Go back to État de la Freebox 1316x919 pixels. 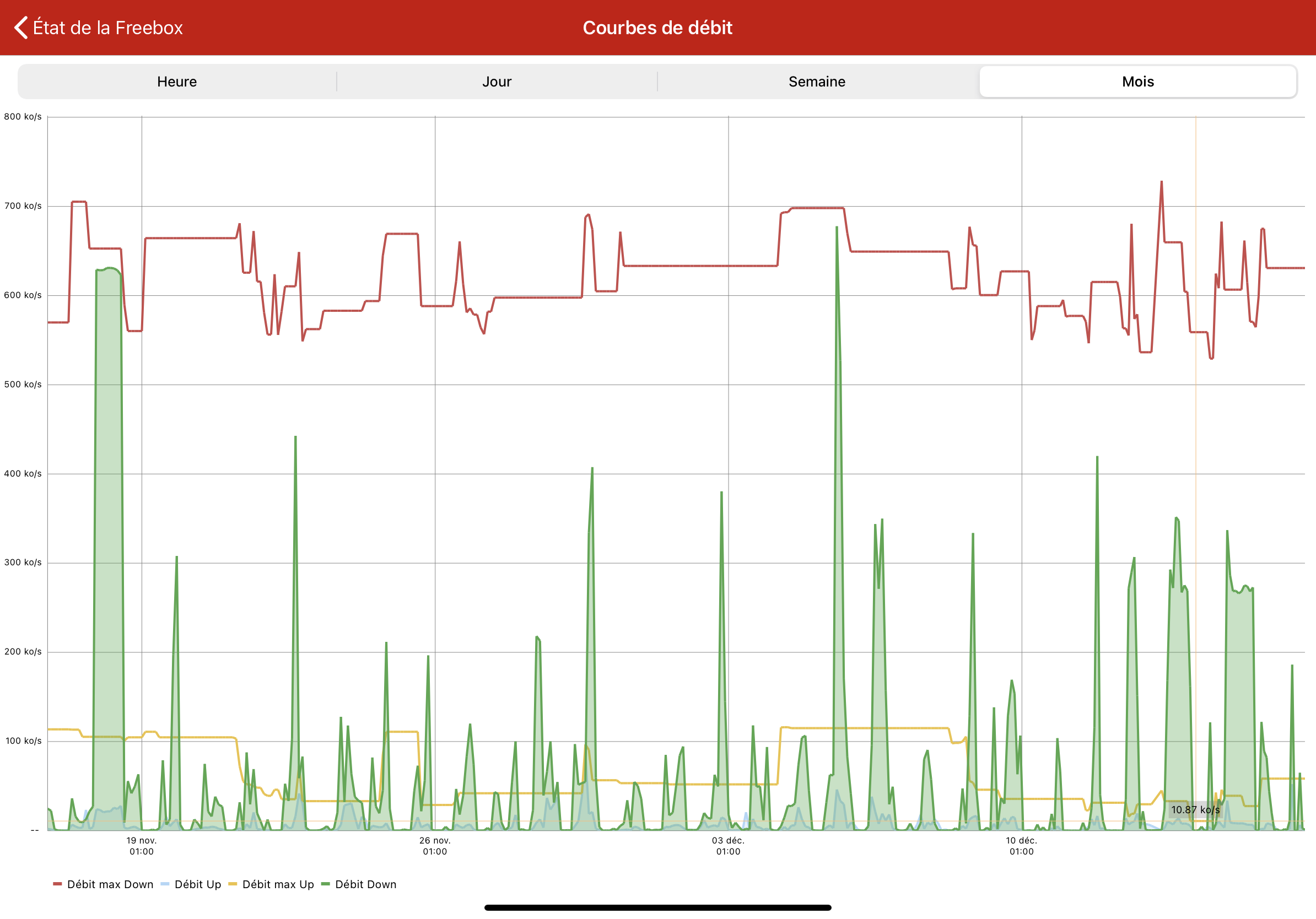108,28
